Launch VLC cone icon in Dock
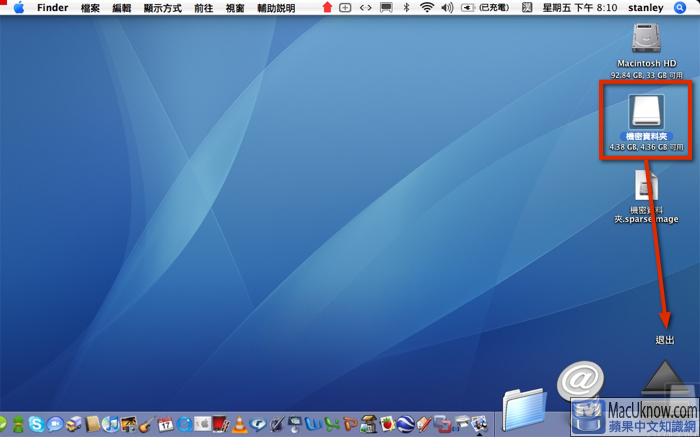The width and height of the screenshot is (700, 437). point(239,424)
